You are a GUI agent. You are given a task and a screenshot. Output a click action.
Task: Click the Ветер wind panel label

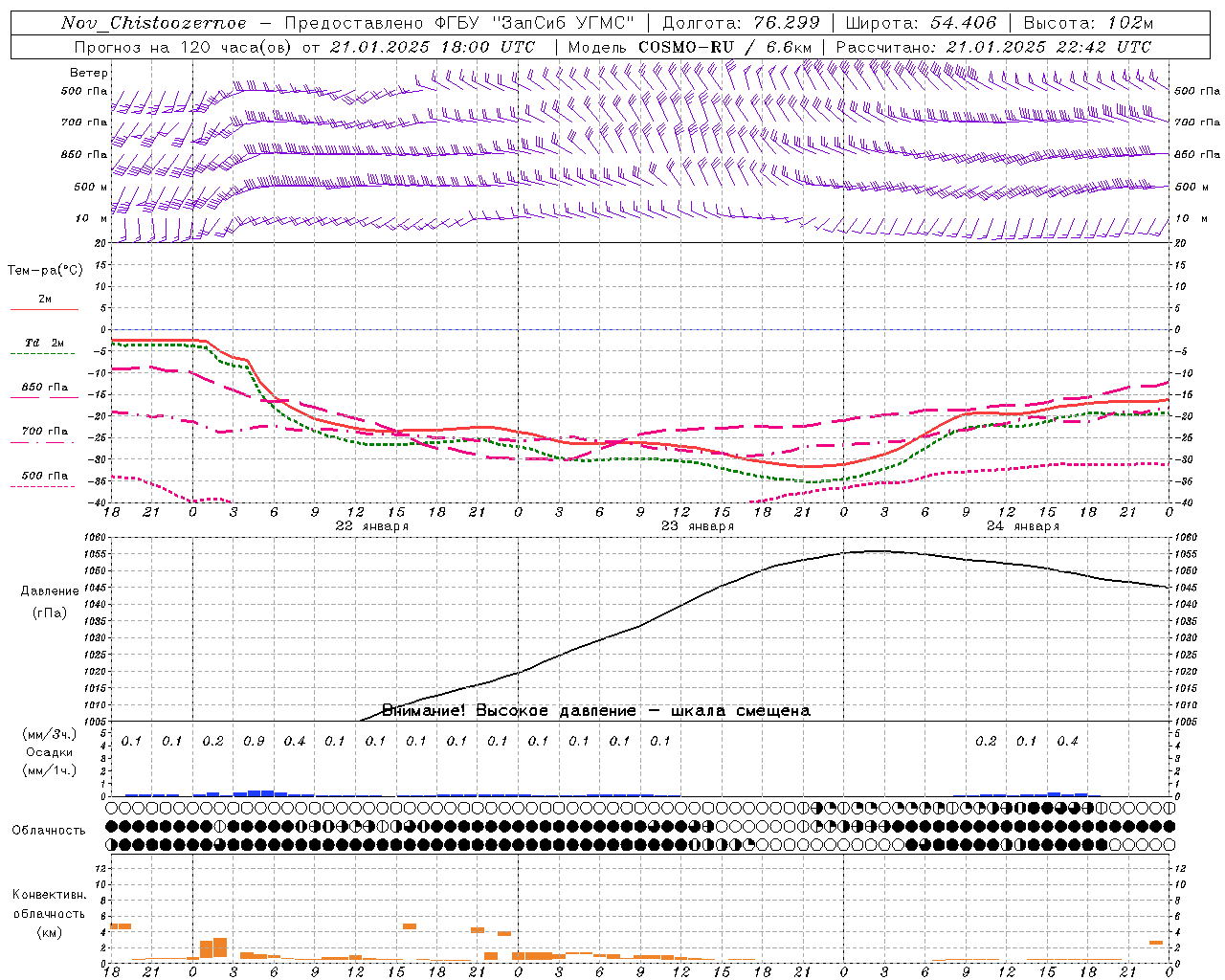89,73
